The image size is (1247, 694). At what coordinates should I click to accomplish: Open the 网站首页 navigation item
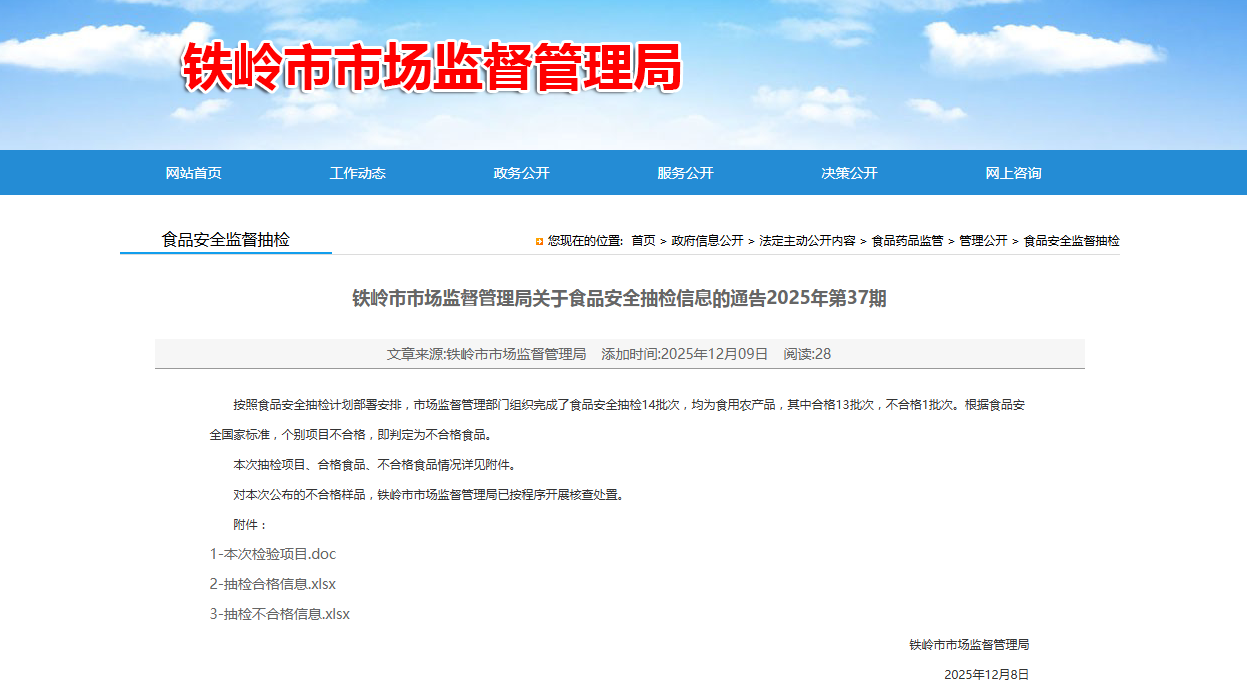194,173
